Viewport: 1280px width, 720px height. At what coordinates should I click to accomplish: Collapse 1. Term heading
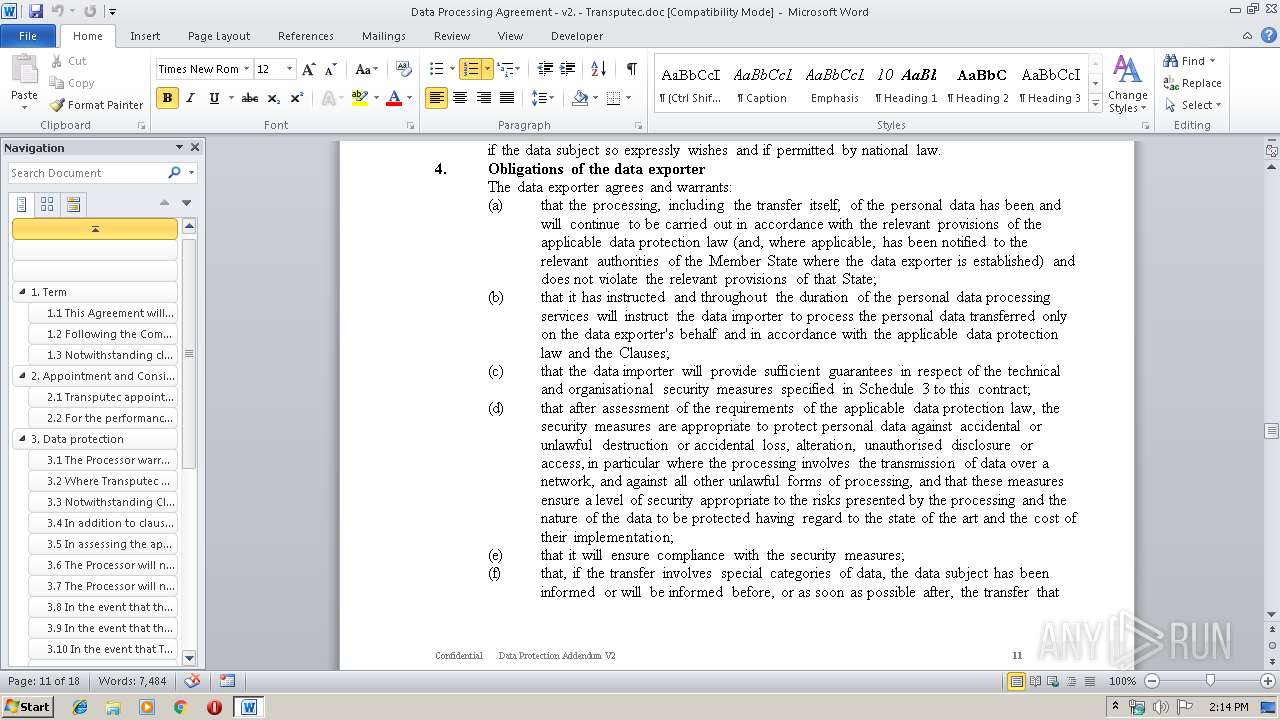[x=23, y=292]
